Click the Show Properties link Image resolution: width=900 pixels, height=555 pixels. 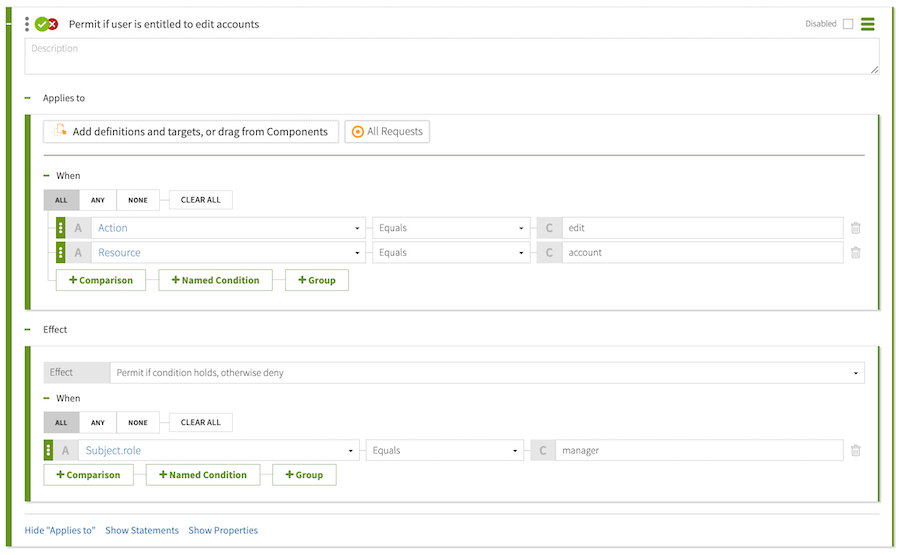(223, 530)
